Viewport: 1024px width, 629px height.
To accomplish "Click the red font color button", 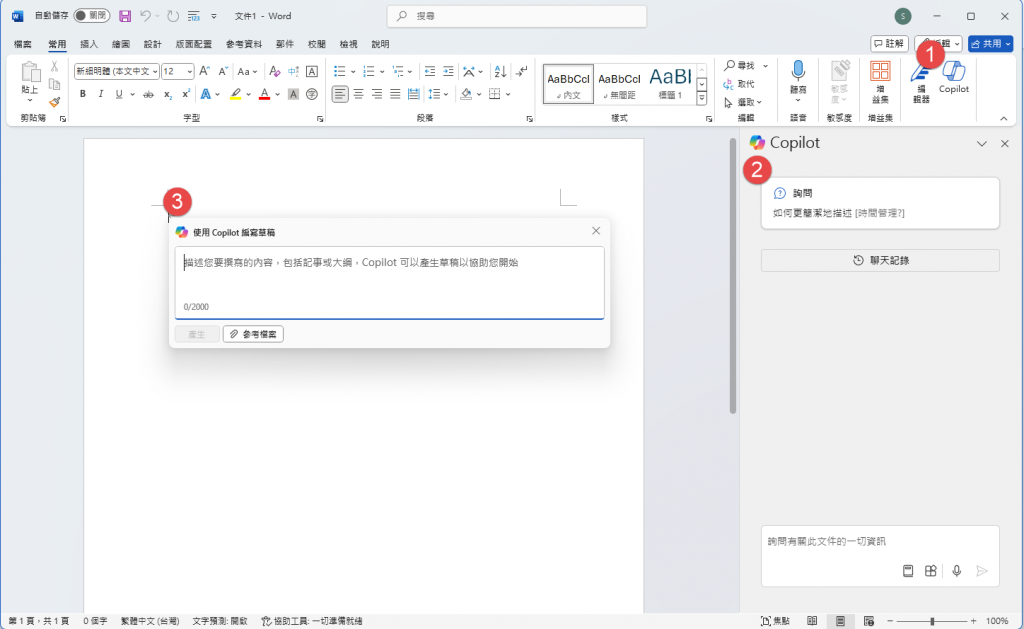I will pos(264,94).
